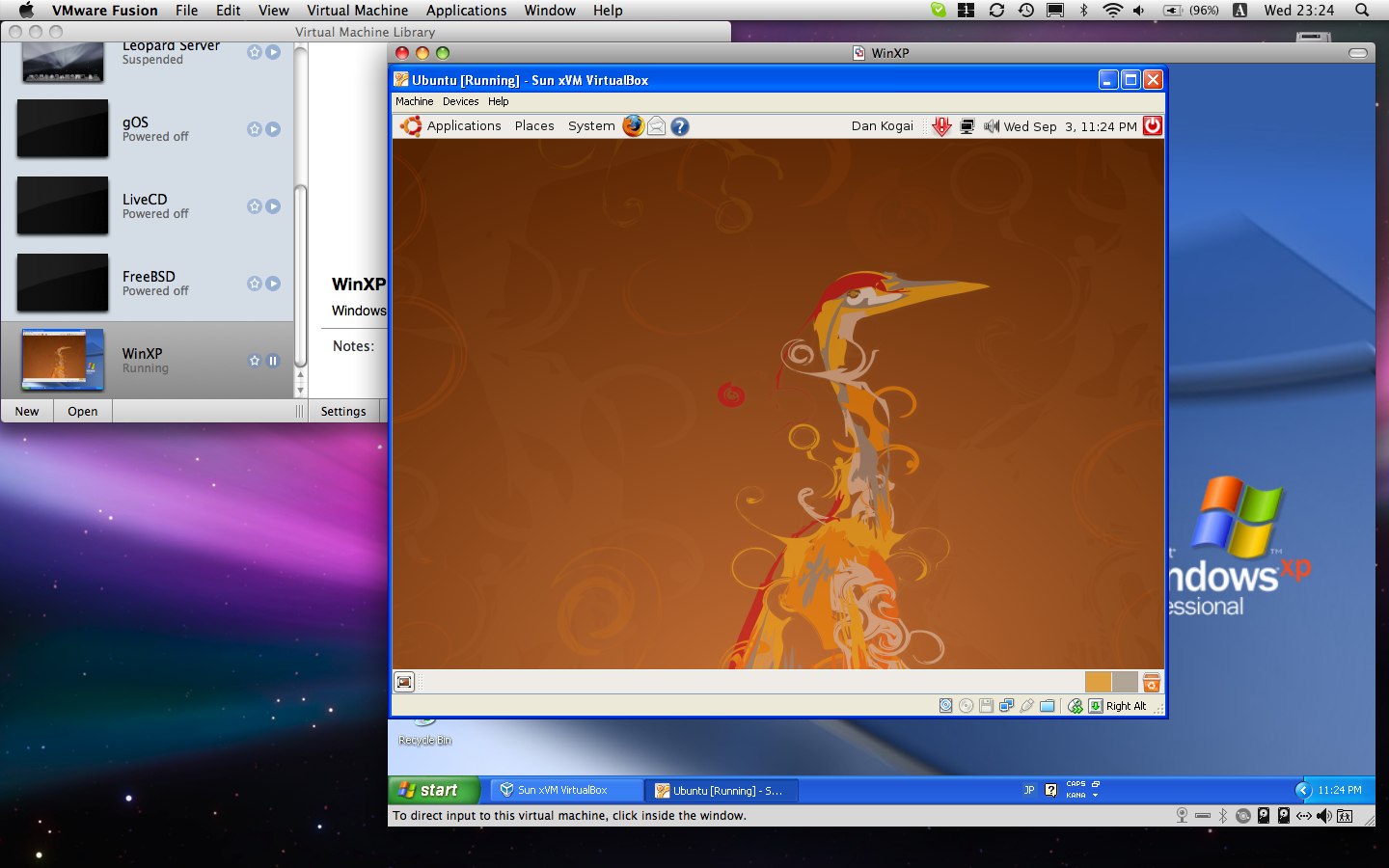
Task: Toggle favorite star for gOS virtual machine
Action: click(255, 129)
